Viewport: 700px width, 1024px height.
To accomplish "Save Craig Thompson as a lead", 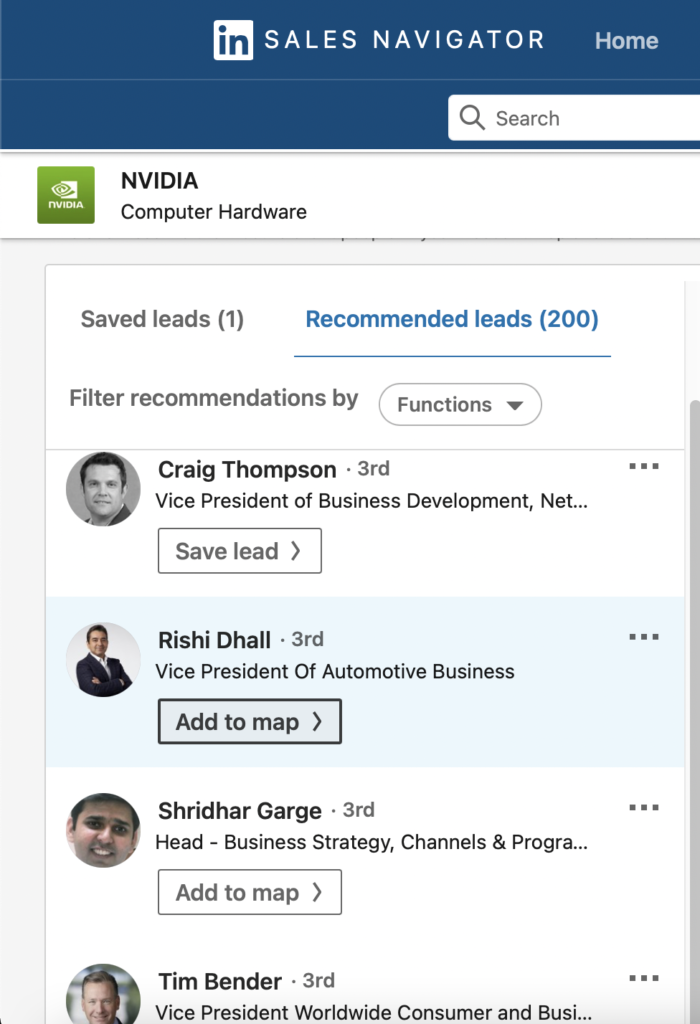I will click(x=239, y=551).
